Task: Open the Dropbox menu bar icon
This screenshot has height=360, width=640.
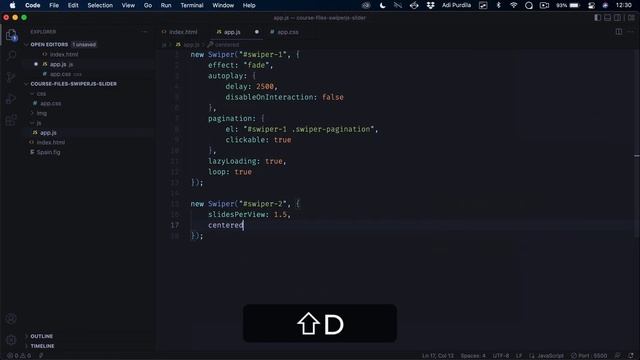Action: [430, 5]
